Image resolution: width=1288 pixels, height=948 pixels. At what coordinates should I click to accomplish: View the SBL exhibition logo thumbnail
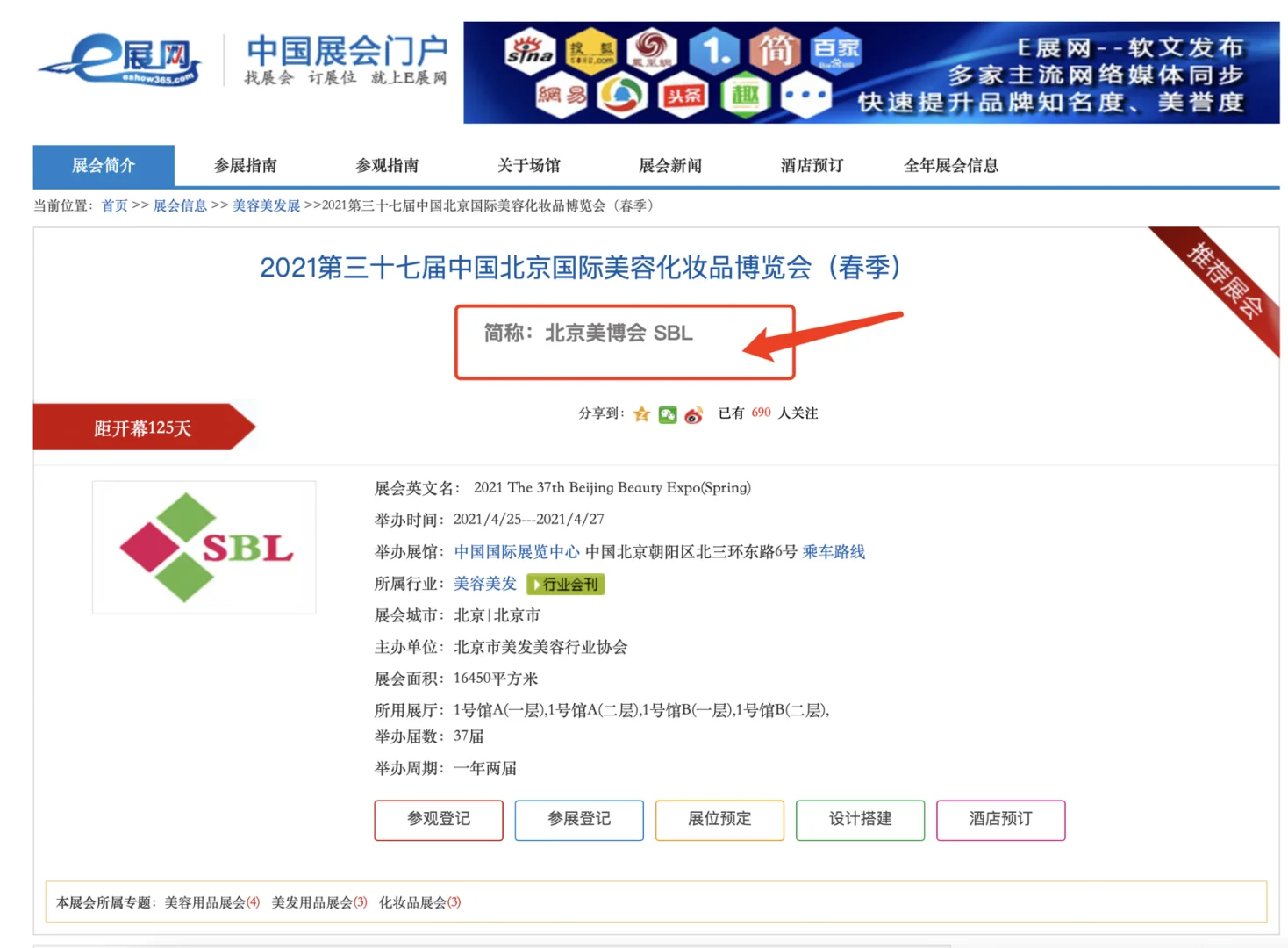pos(204,546)
